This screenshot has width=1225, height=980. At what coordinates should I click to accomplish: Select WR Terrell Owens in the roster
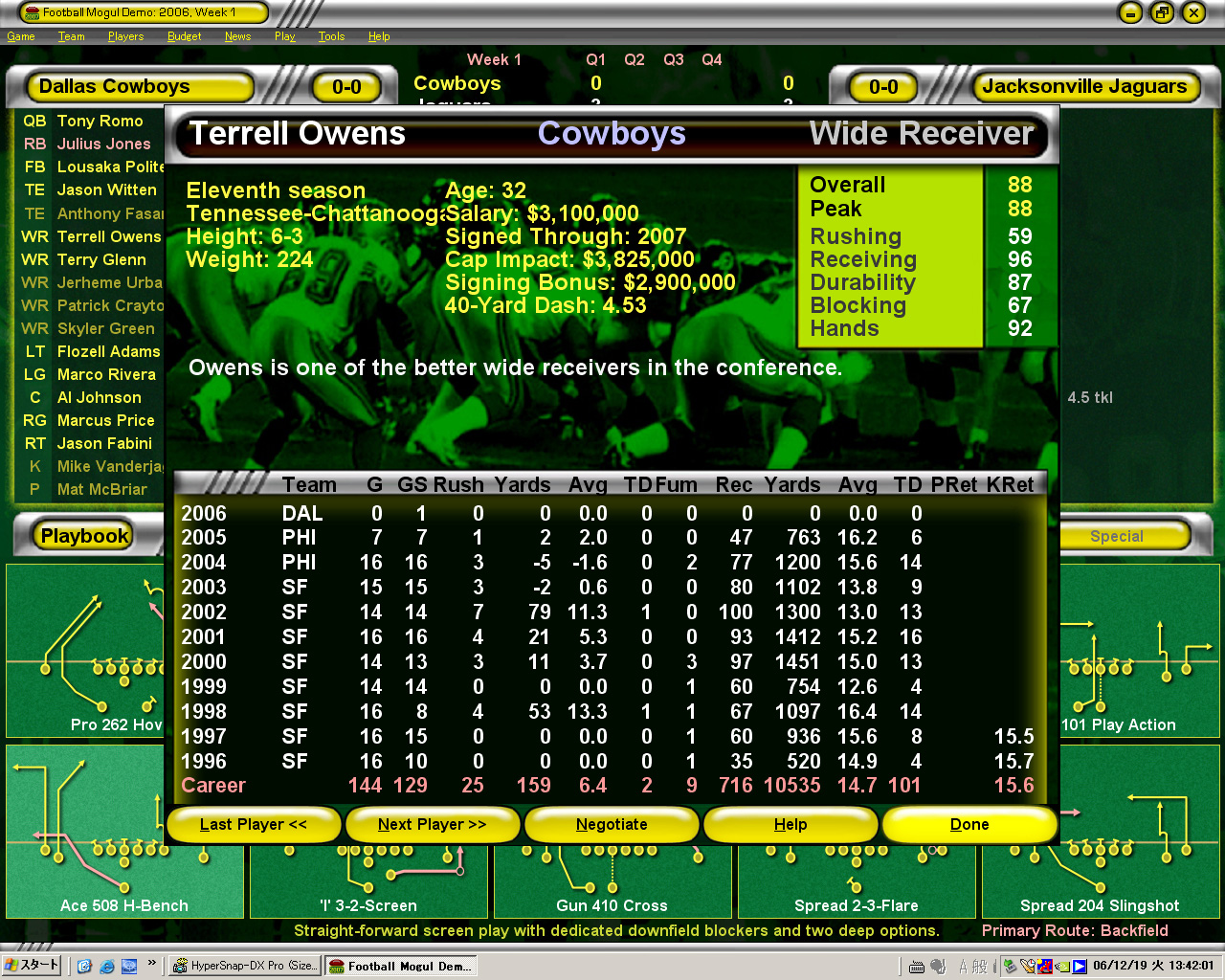[x=92, y=236]
